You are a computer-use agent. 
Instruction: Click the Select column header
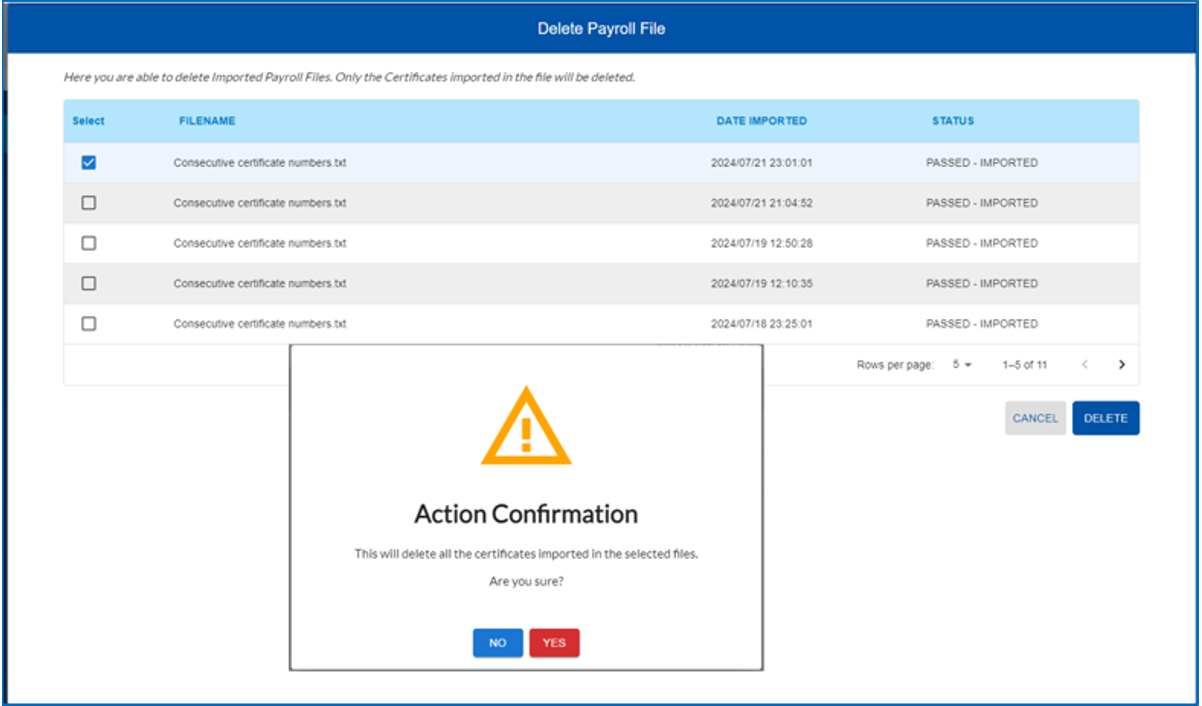coord(88,121)
